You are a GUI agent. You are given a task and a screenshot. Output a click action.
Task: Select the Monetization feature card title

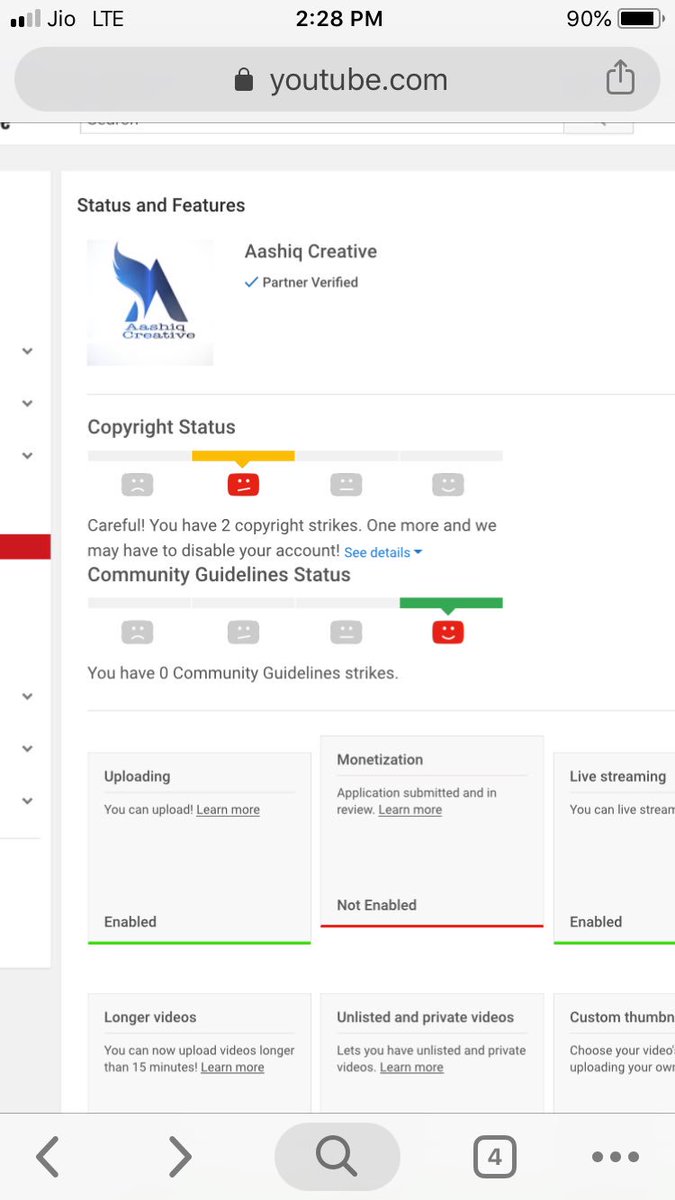380,760
